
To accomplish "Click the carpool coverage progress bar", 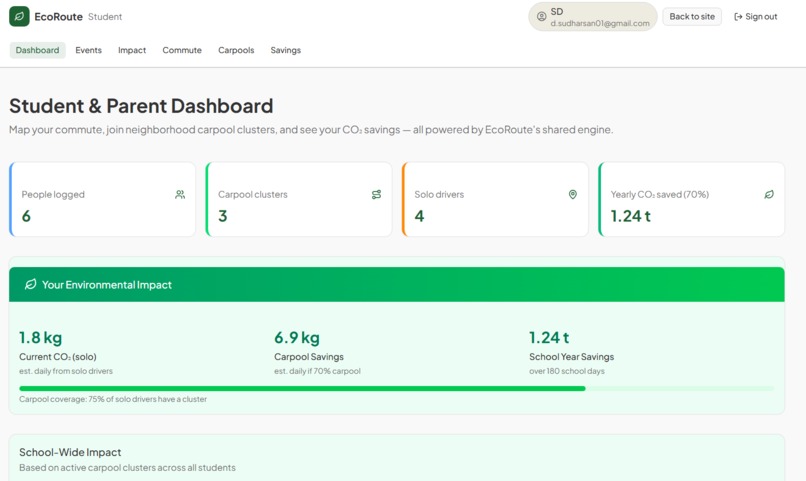I will pyautogui.click(x=396, y=388).
